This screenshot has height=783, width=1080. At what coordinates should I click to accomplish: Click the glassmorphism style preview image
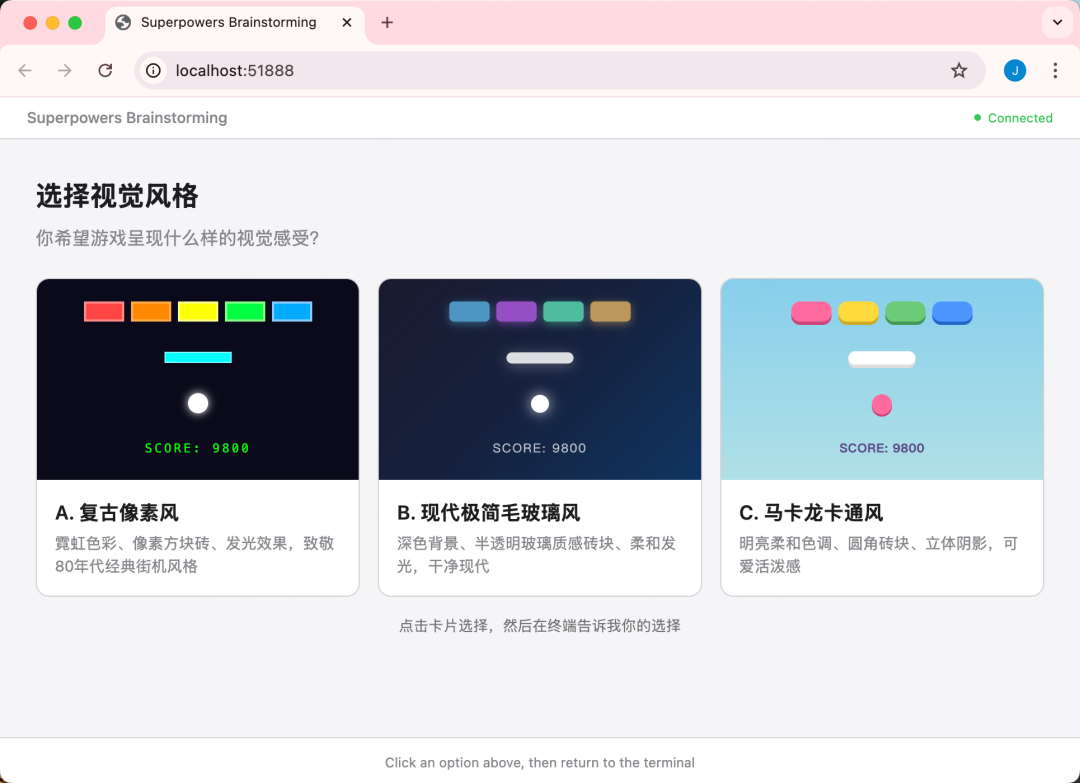coord(540,380)
